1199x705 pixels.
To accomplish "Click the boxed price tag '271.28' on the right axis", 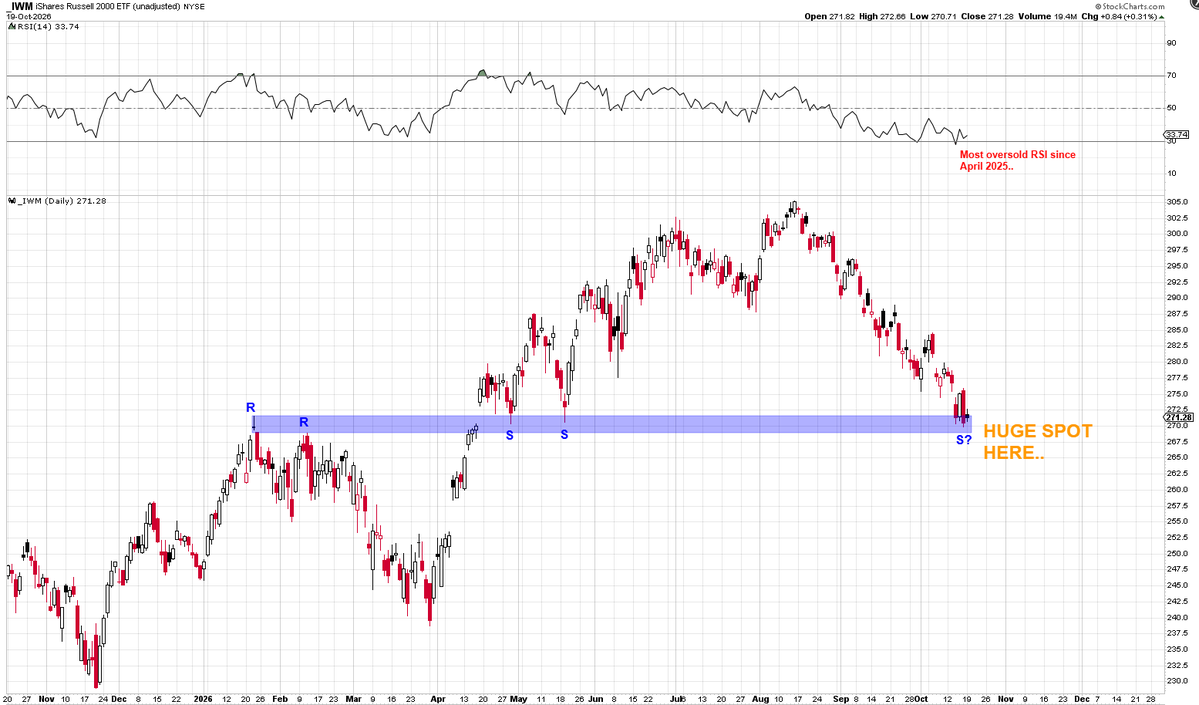I will coord(1178,417).
